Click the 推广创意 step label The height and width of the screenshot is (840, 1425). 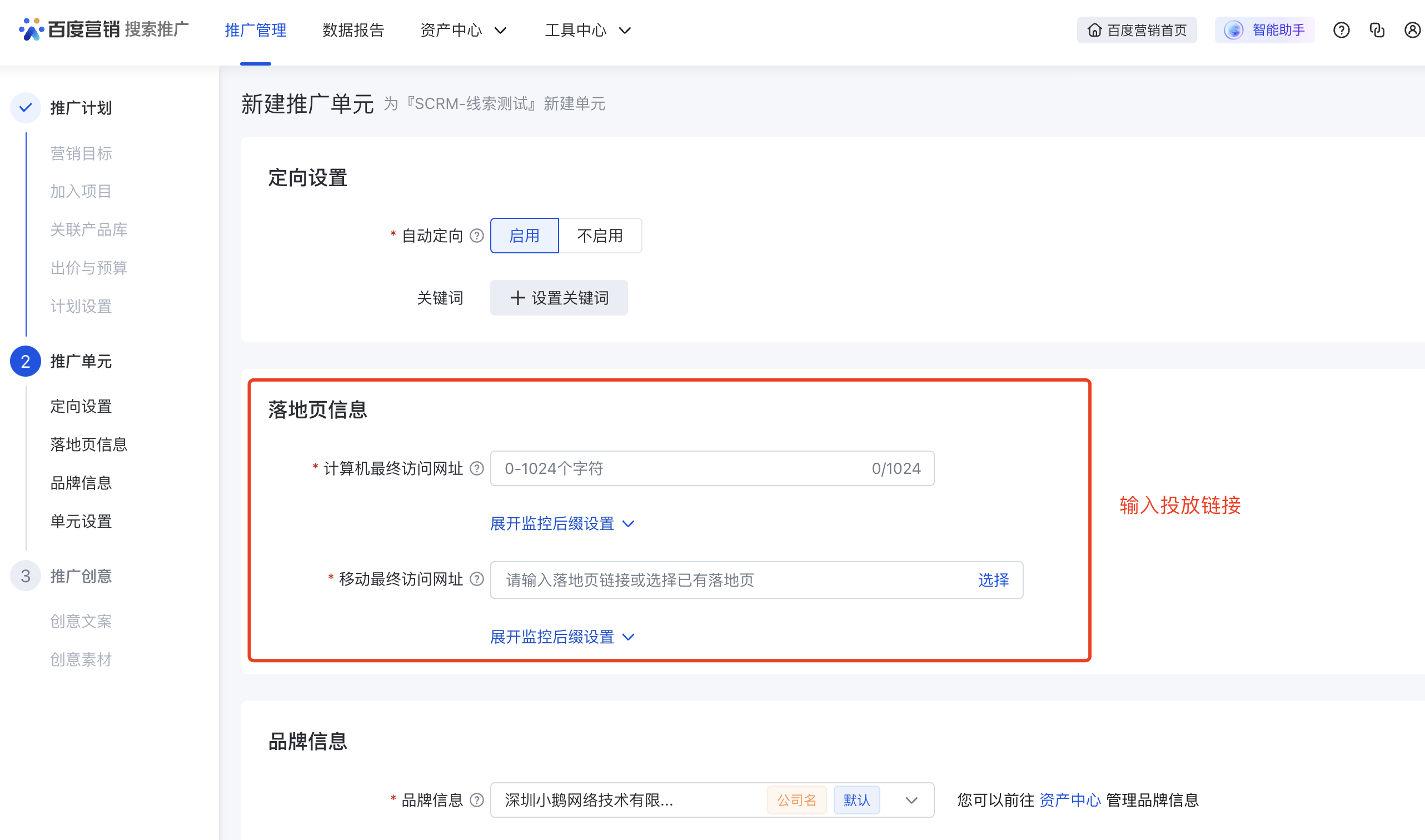(81, 576)
